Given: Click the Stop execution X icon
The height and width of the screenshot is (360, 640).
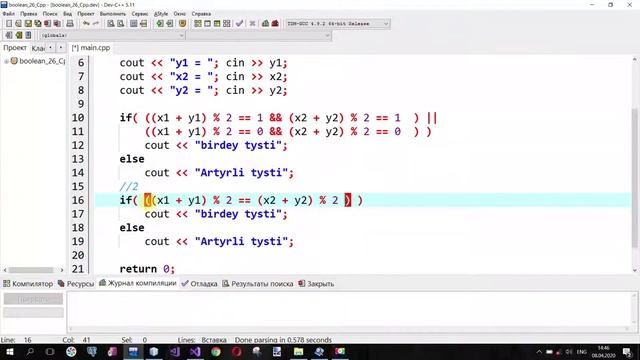Looking at the screenshot, I should coord(252,24).
